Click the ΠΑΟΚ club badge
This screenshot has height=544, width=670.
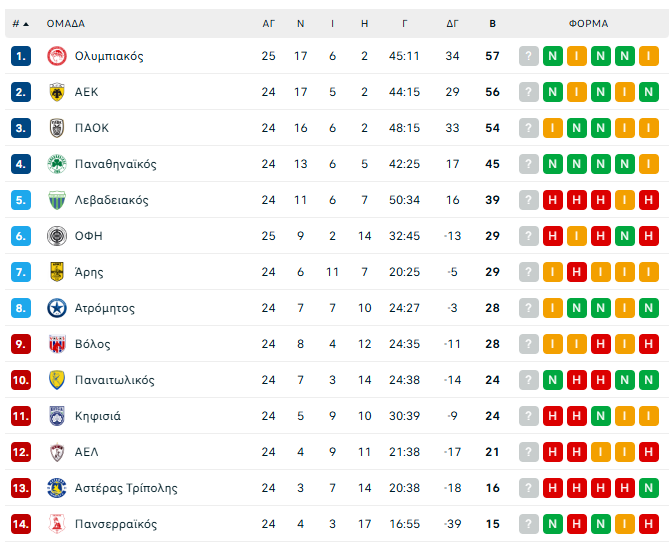pos(56,128)
